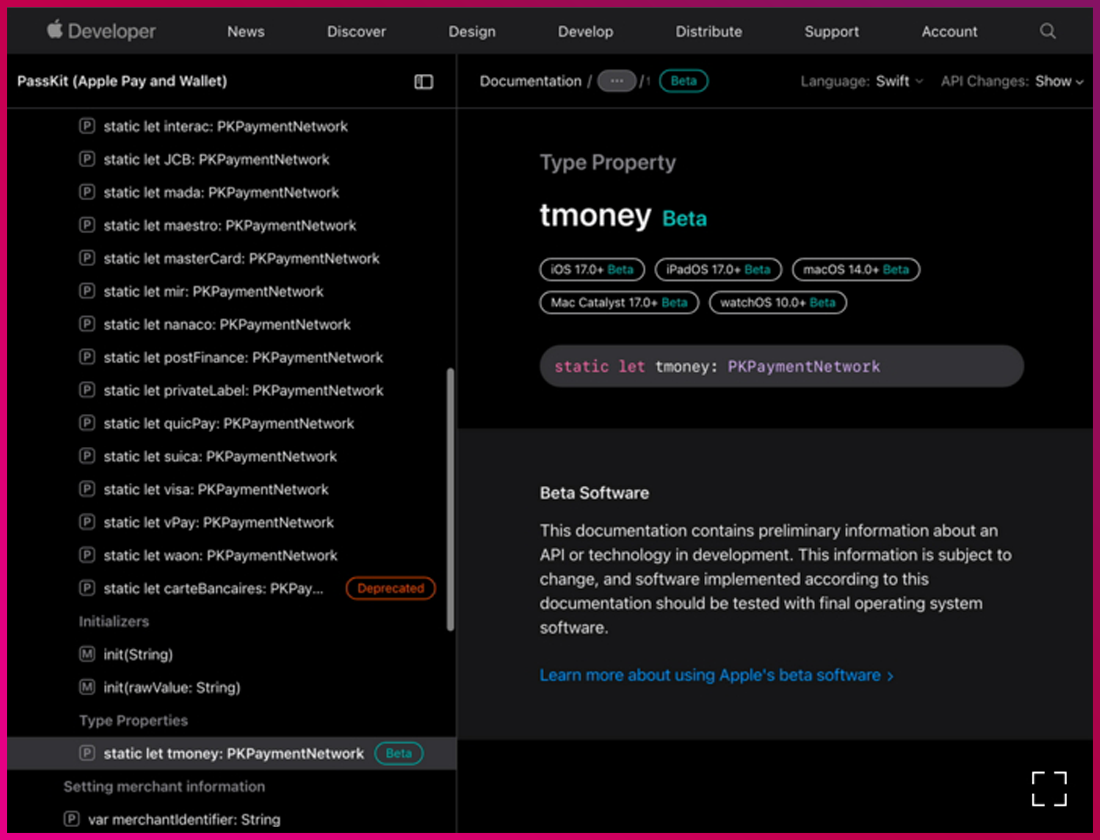Screen dimensions: 1100x840
Task: Open the Distribute menu
Action: click(708, 32)
